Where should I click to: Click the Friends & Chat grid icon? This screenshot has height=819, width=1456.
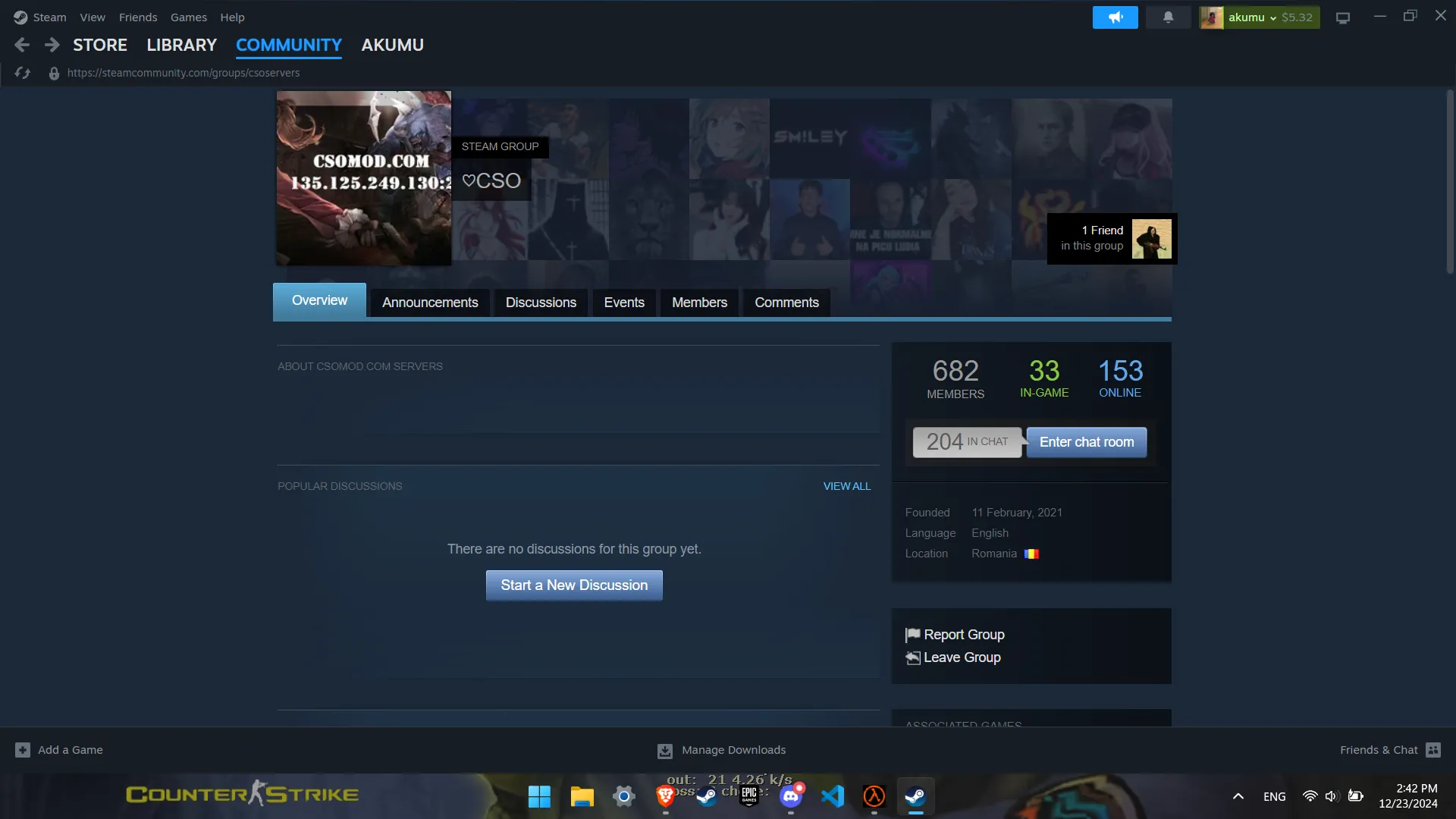point(1433,750)
